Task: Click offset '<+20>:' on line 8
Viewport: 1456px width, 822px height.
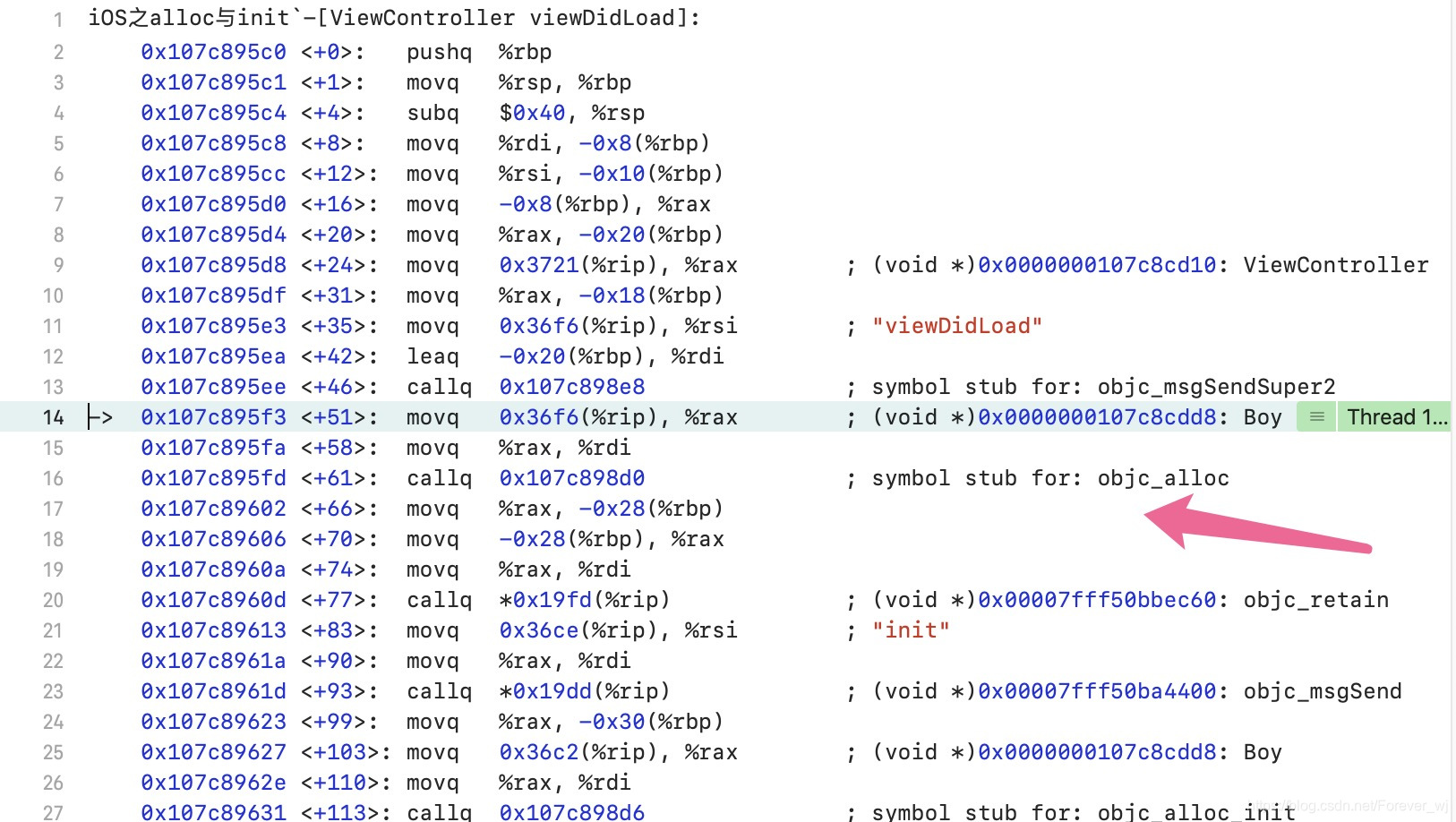Action: pos(339,235)
